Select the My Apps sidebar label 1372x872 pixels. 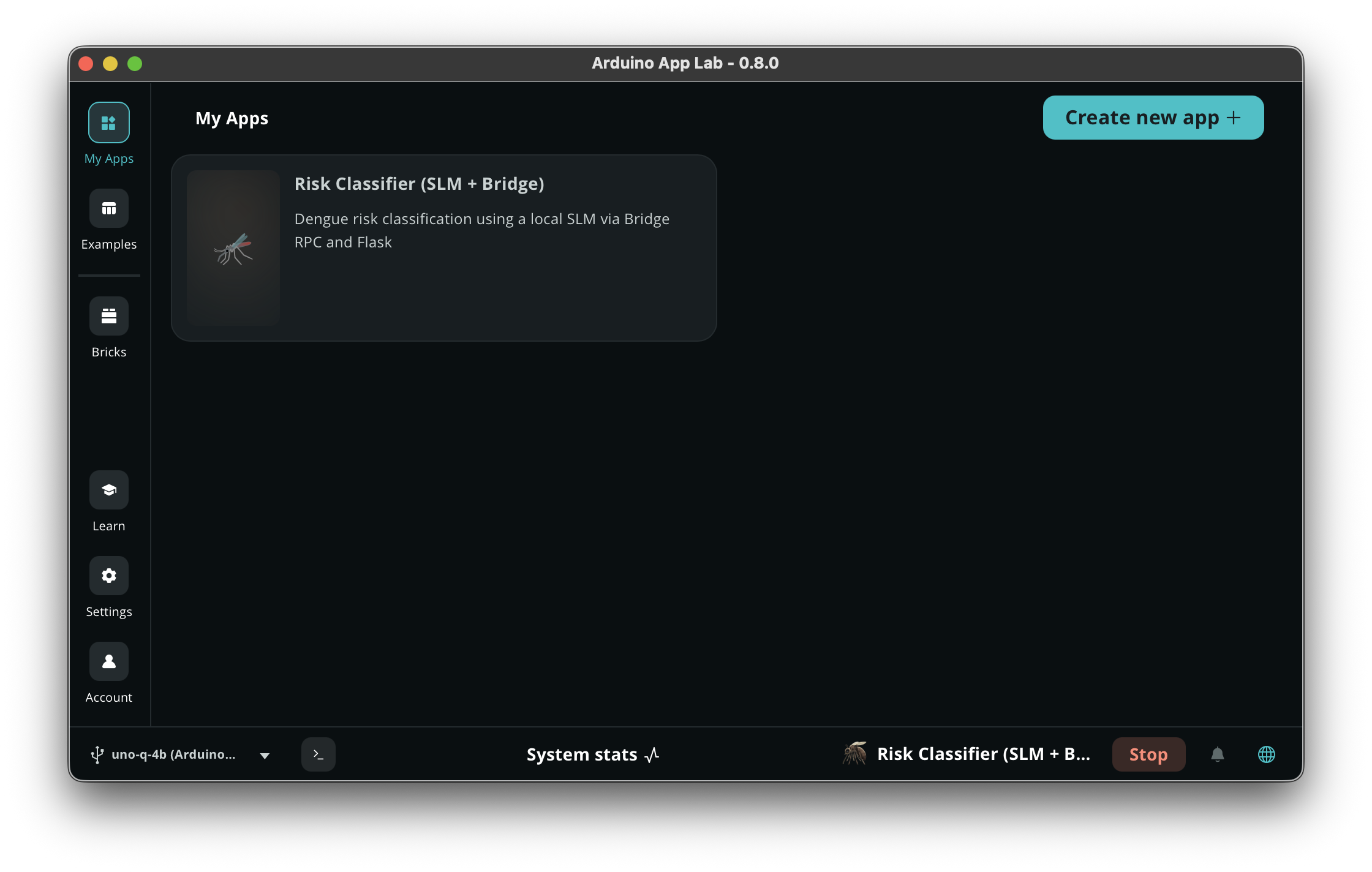click(x=109, y=159)
